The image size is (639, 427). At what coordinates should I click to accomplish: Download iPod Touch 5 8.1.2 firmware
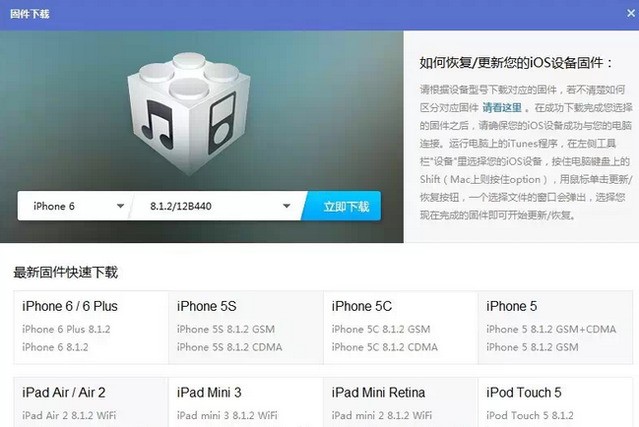coord(530,416)
